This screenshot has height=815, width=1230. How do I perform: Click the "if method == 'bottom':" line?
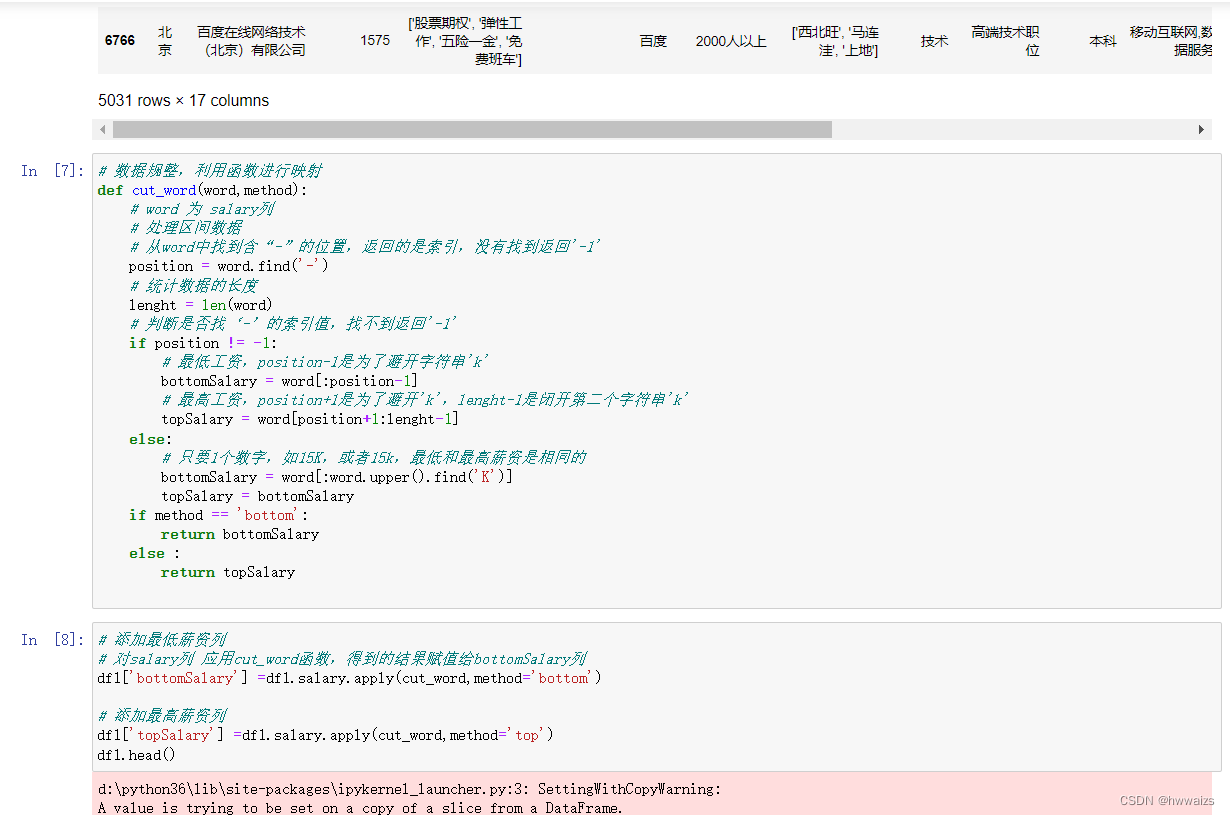click(x=218, y=515)
